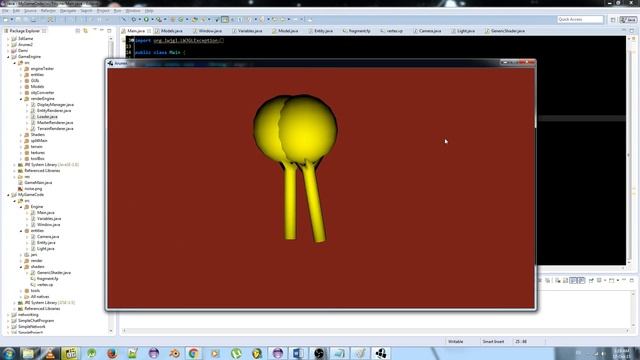The width and height of the screenshot is (640, 360).
Task: Collapse the shaders package in MyGameCode
Action: pyautogui.click(x=21, y=267)
